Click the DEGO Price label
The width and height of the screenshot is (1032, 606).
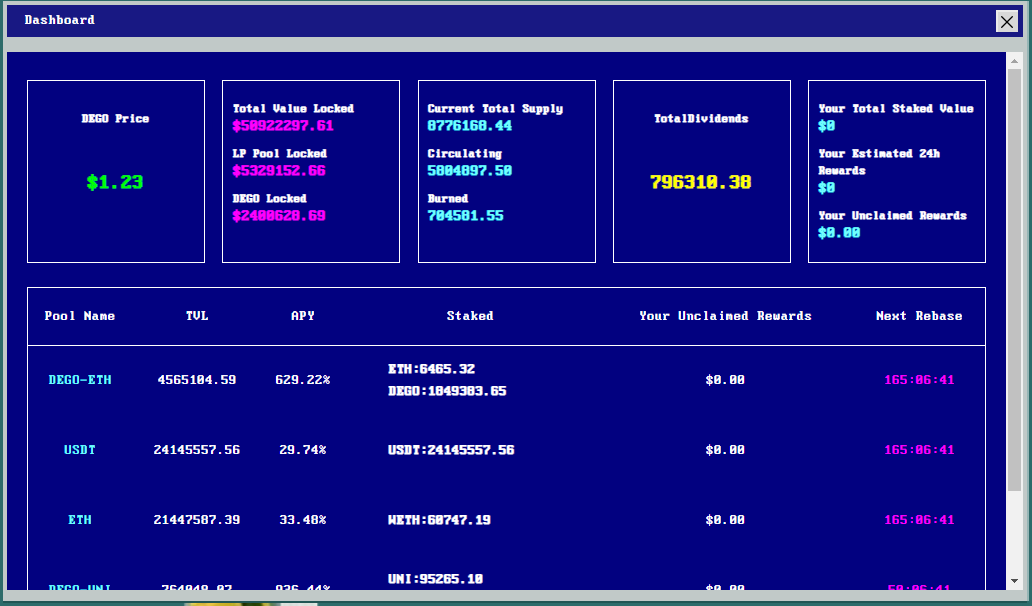tap(115, 118)
